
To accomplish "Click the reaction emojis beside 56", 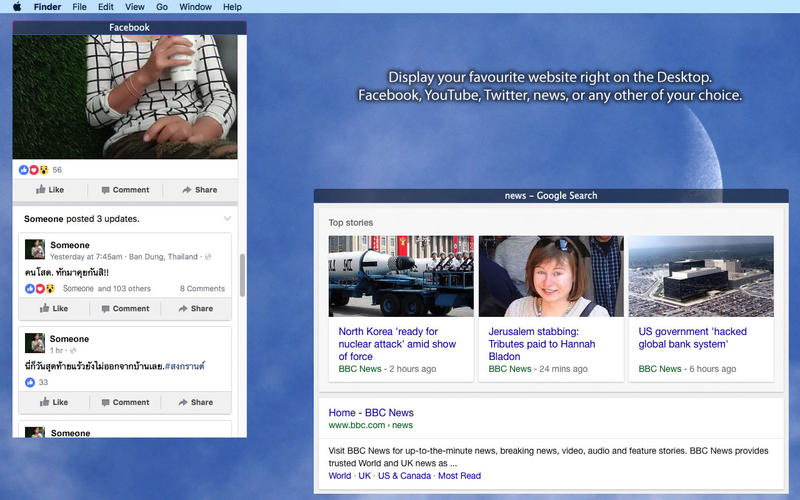I will click(34, 170).
